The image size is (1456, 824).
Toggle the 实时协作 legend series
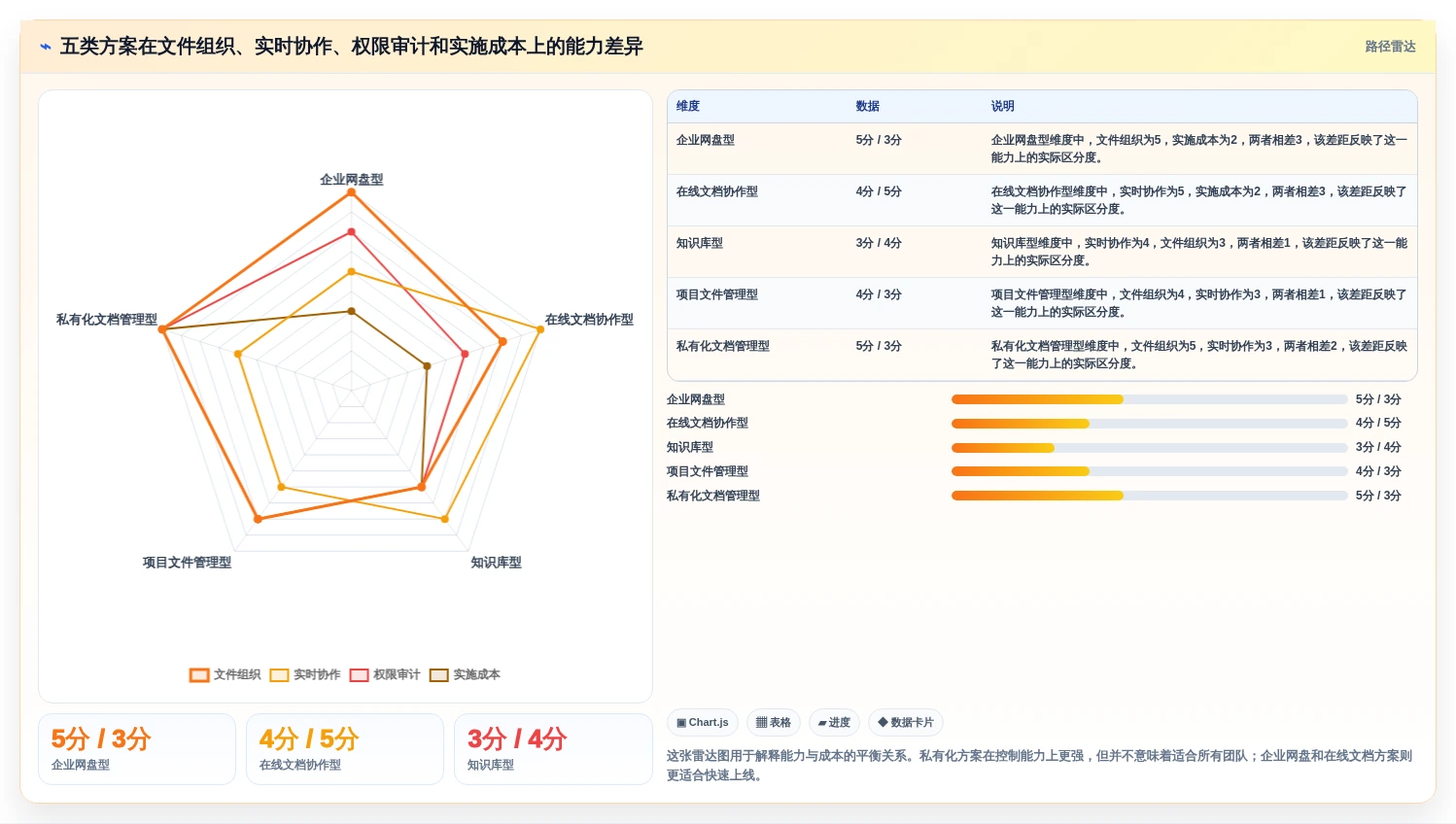305,674
